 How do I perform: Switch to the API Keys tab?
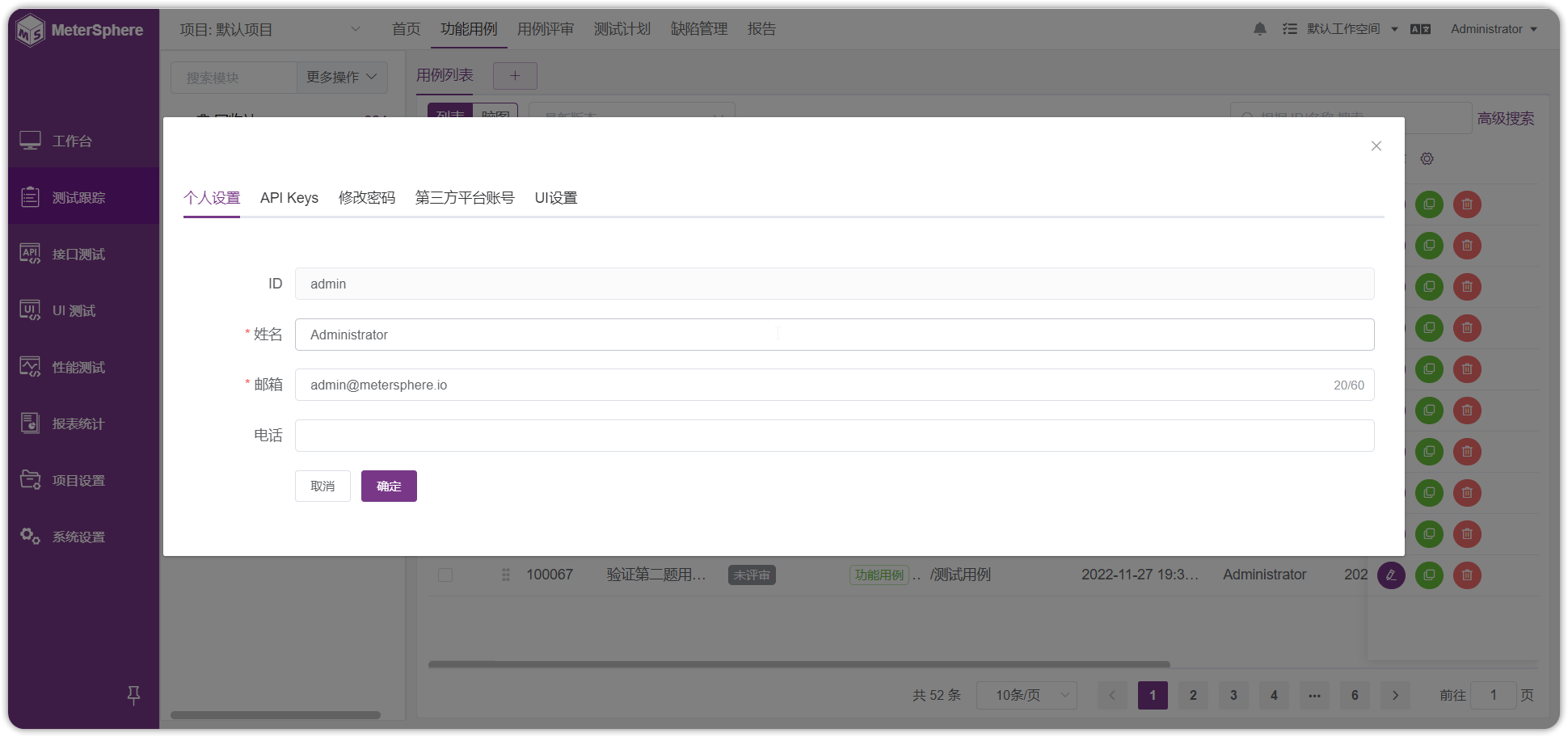point(289,198)
